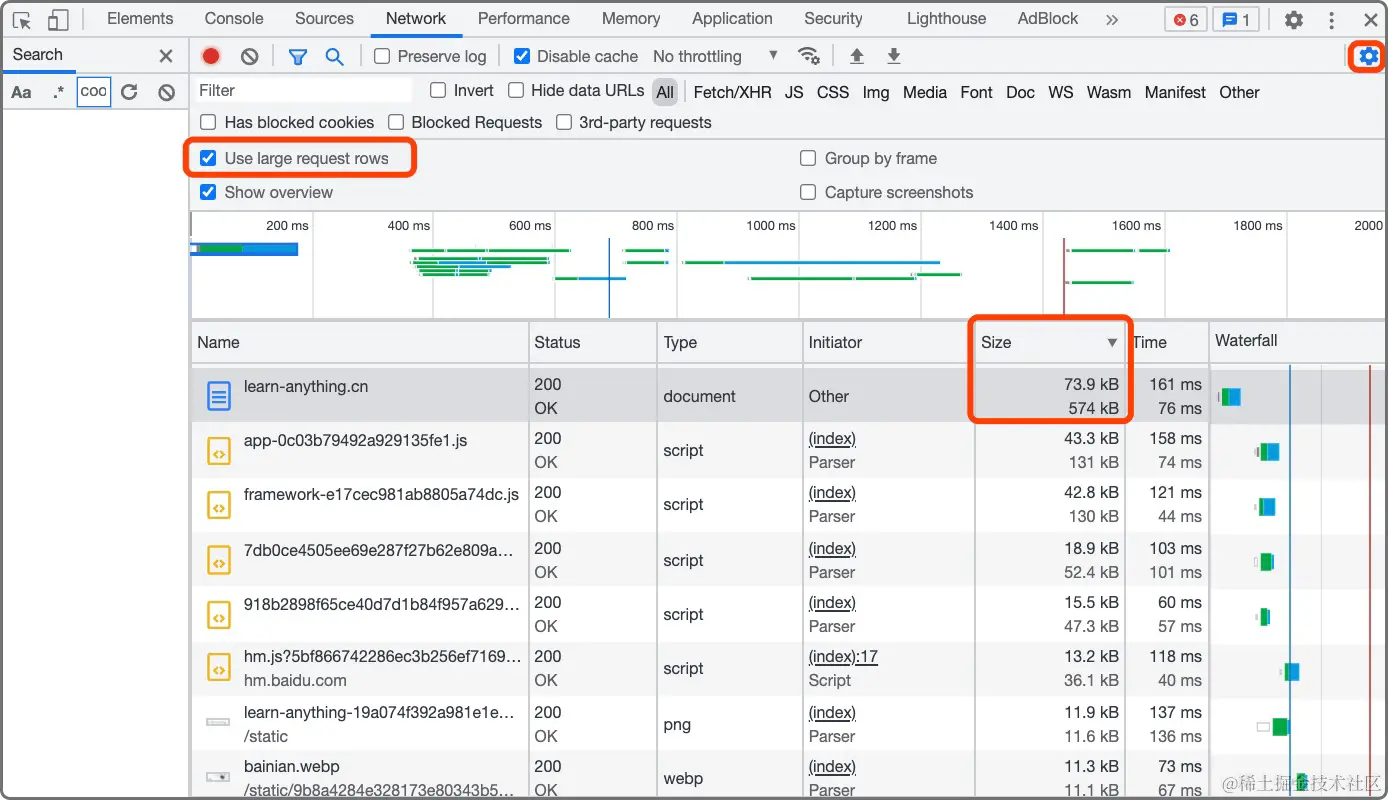Check the Blocked Requests box
This screenshot has height=800, width=1388.
396,123
